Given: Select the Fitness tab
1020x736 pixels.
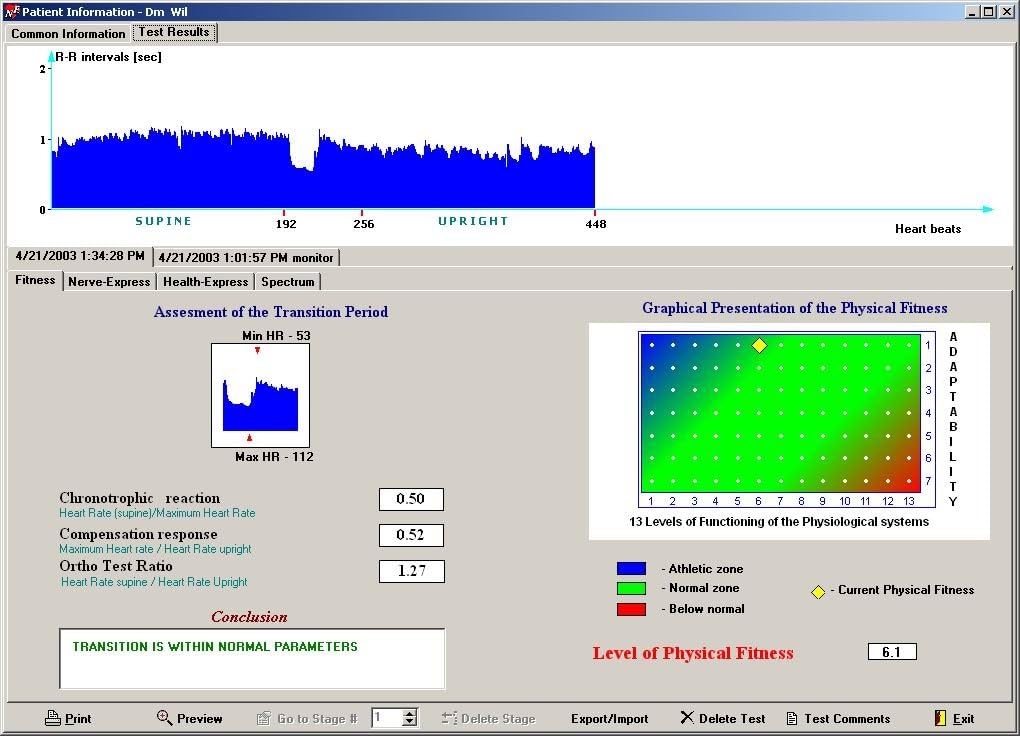Looking at the screenshot, I should (34, 281).
